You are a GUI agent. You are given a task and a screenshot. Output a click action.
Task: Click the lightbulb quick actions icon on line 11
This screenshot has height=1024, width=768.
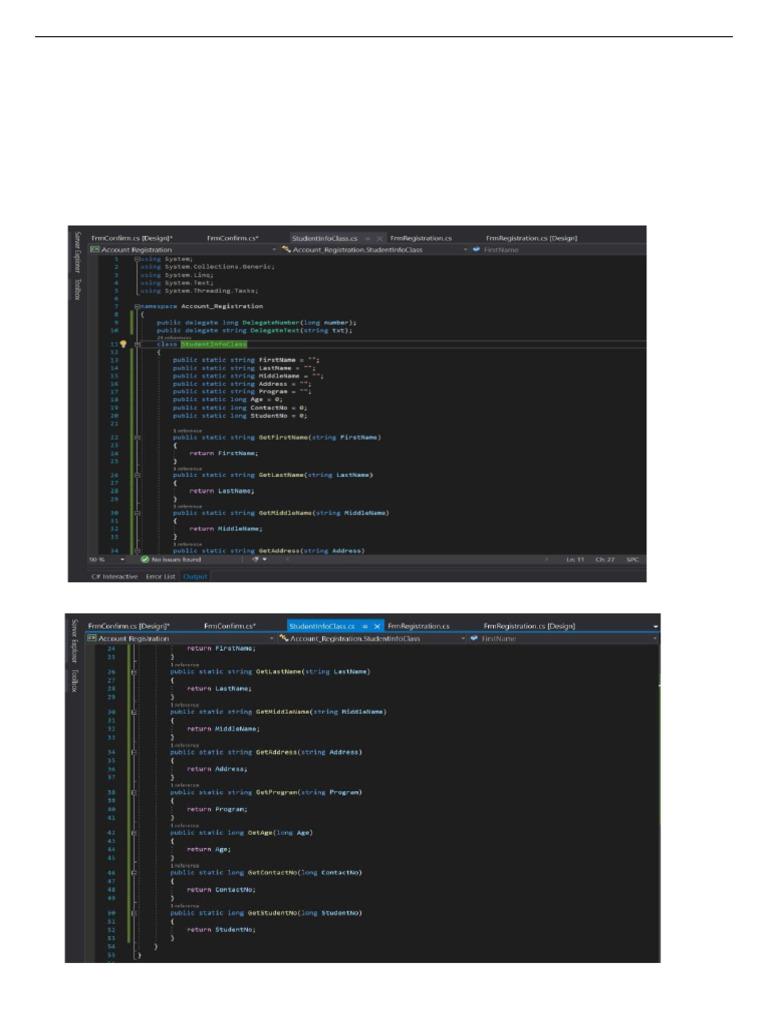123,343
